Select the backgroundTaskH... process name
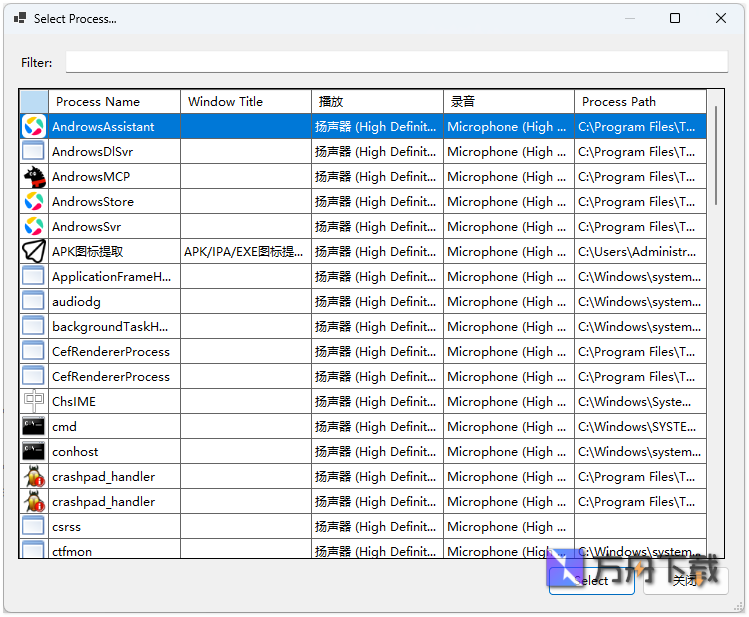The image size is (749, 617). pyautogui.click(x=110, y=327)
